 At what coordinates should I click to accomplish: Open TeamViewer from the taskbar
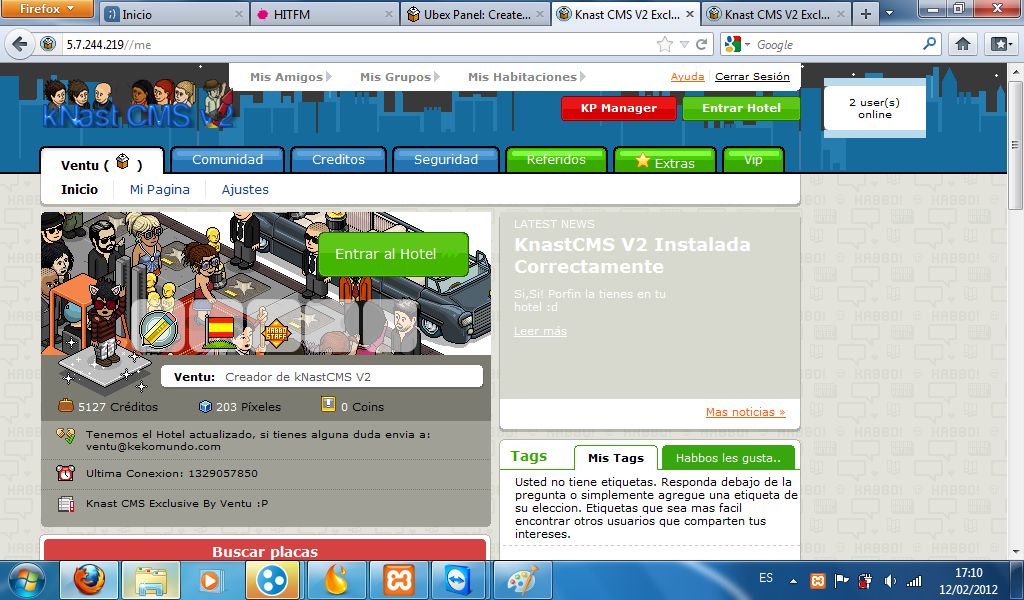pos(456,580)
